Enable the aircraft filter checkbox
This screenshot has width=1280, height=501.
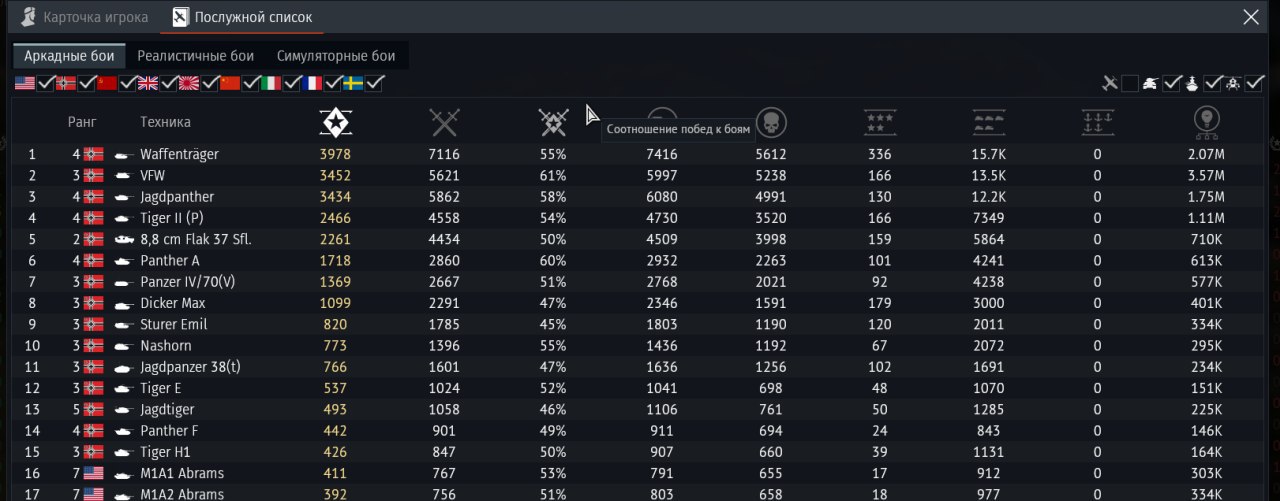(x=1130, y=83)
